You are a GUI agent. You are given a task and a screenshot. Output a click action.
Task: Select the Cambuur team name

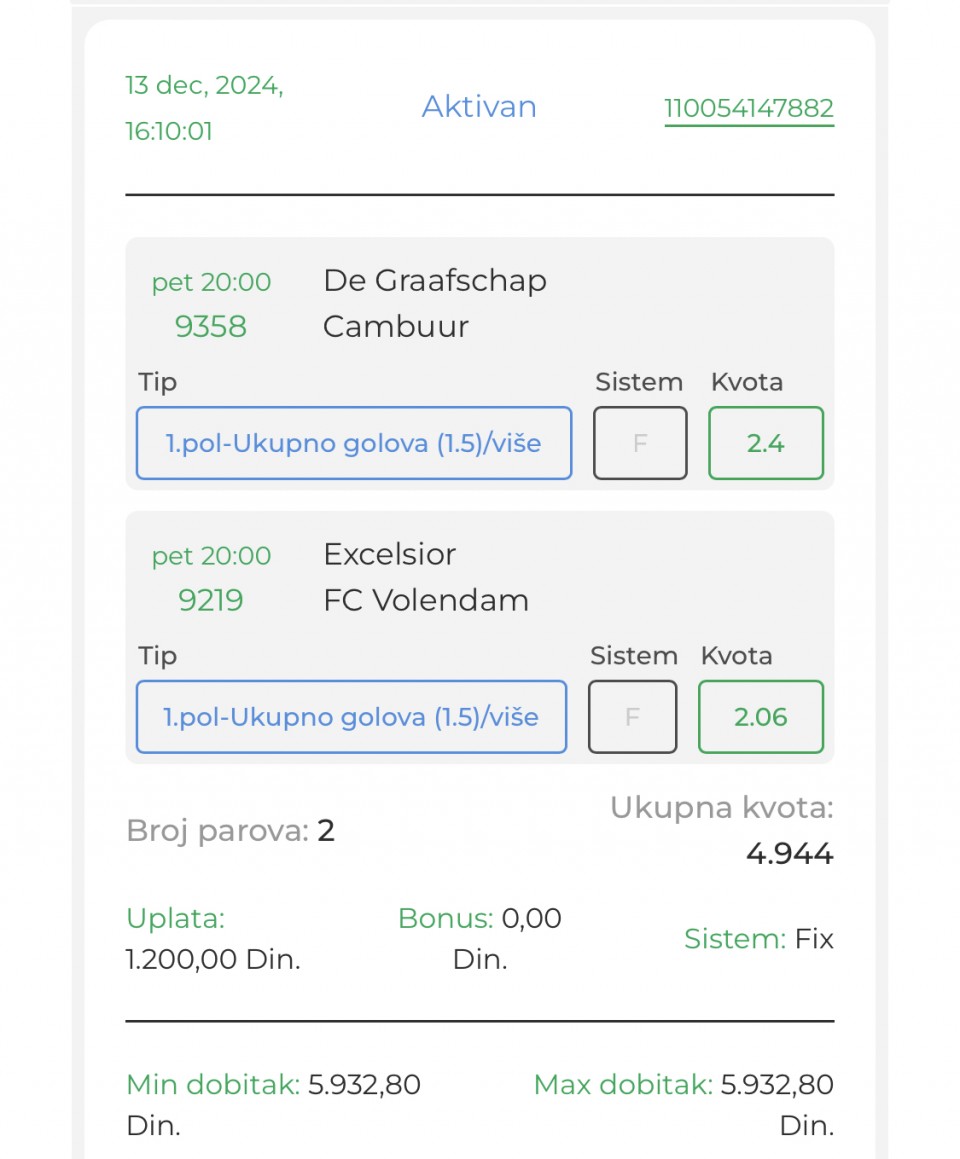click(396, 327)
